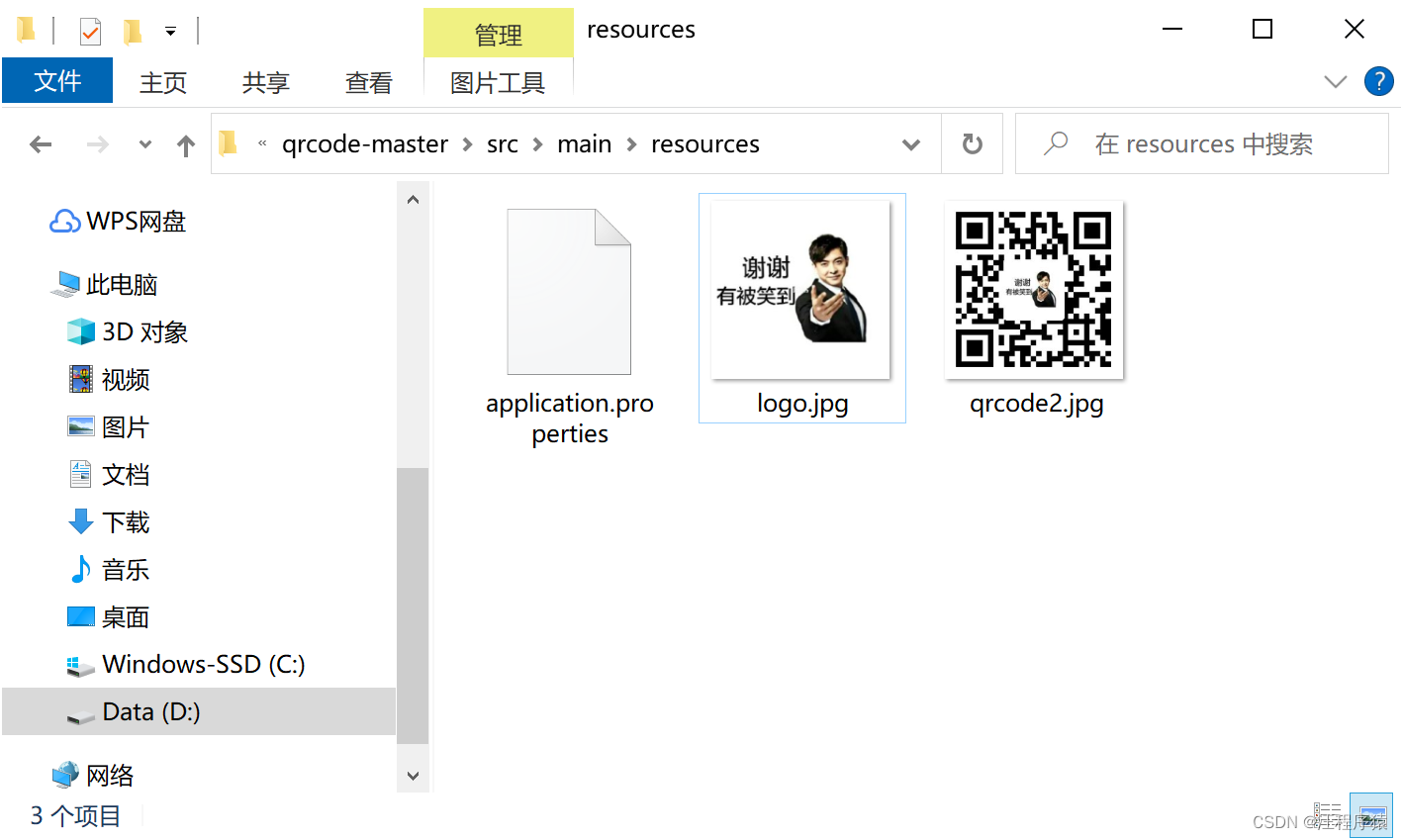This screenshot has height=840, width=1403.
Task: Click the 音乐 note icon
Action: [81, 569]
